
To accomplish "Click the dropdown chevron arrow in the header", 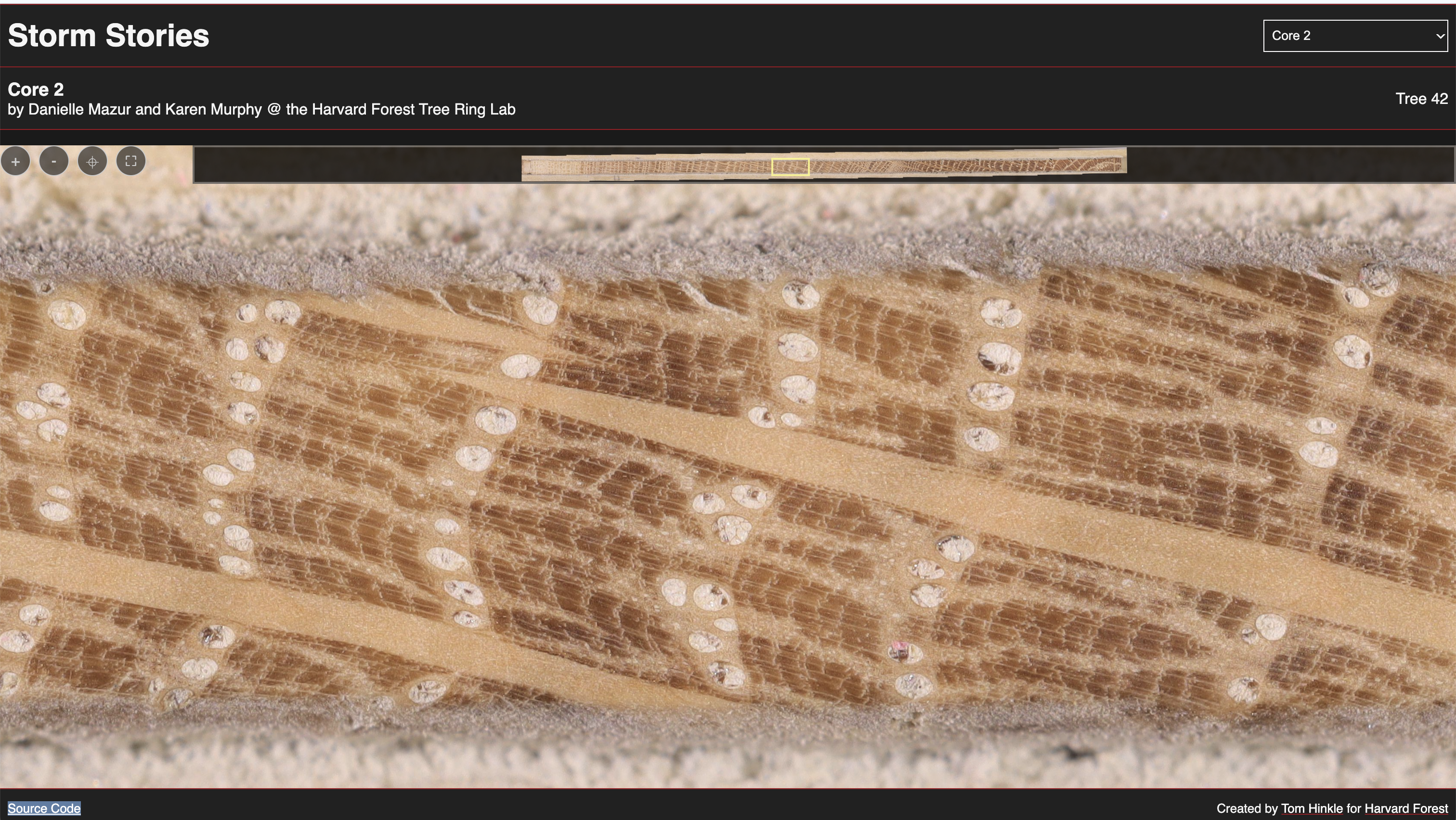I will point(1440,36).
